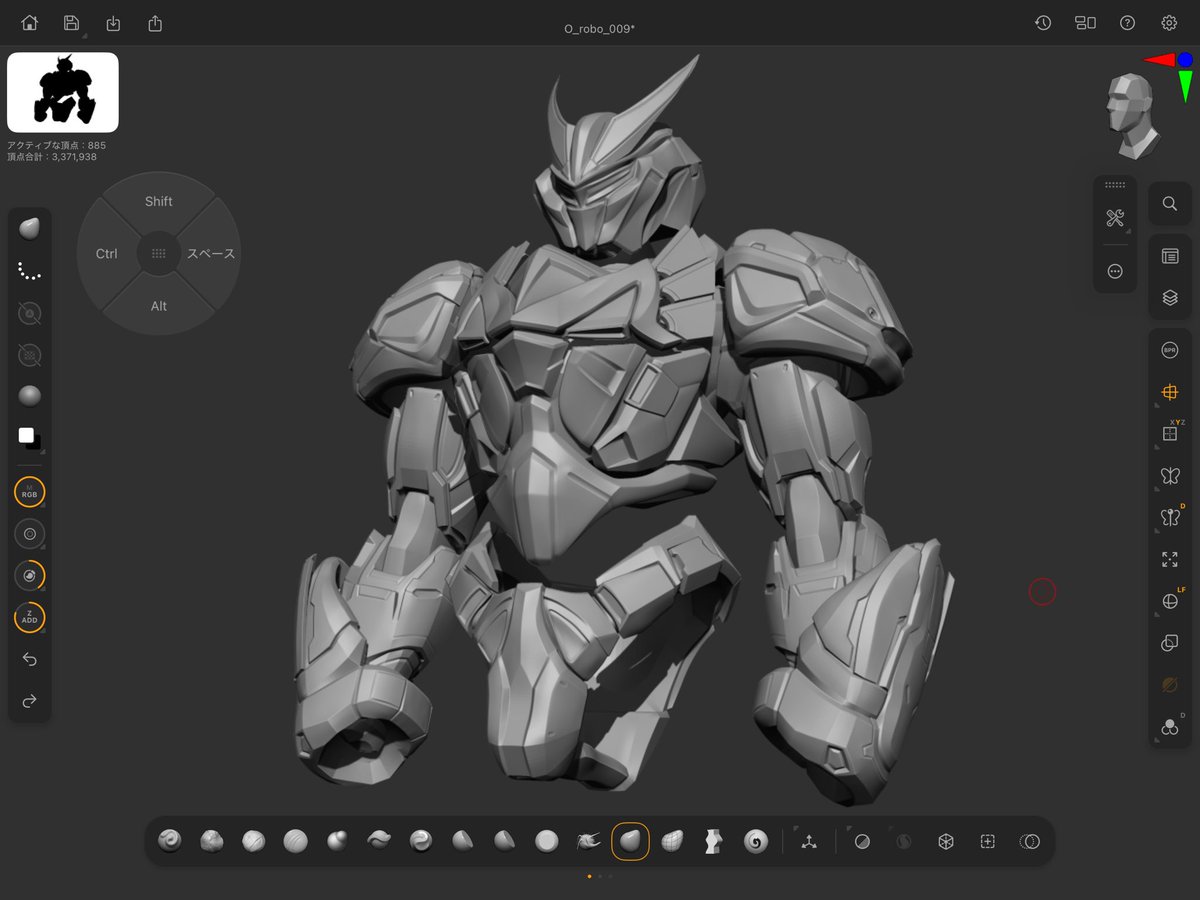Toggle the LF local frame sphere icon
The height and width of the screenshot is (900, 1200).
pyautogui.click(x=1170, y=601)
